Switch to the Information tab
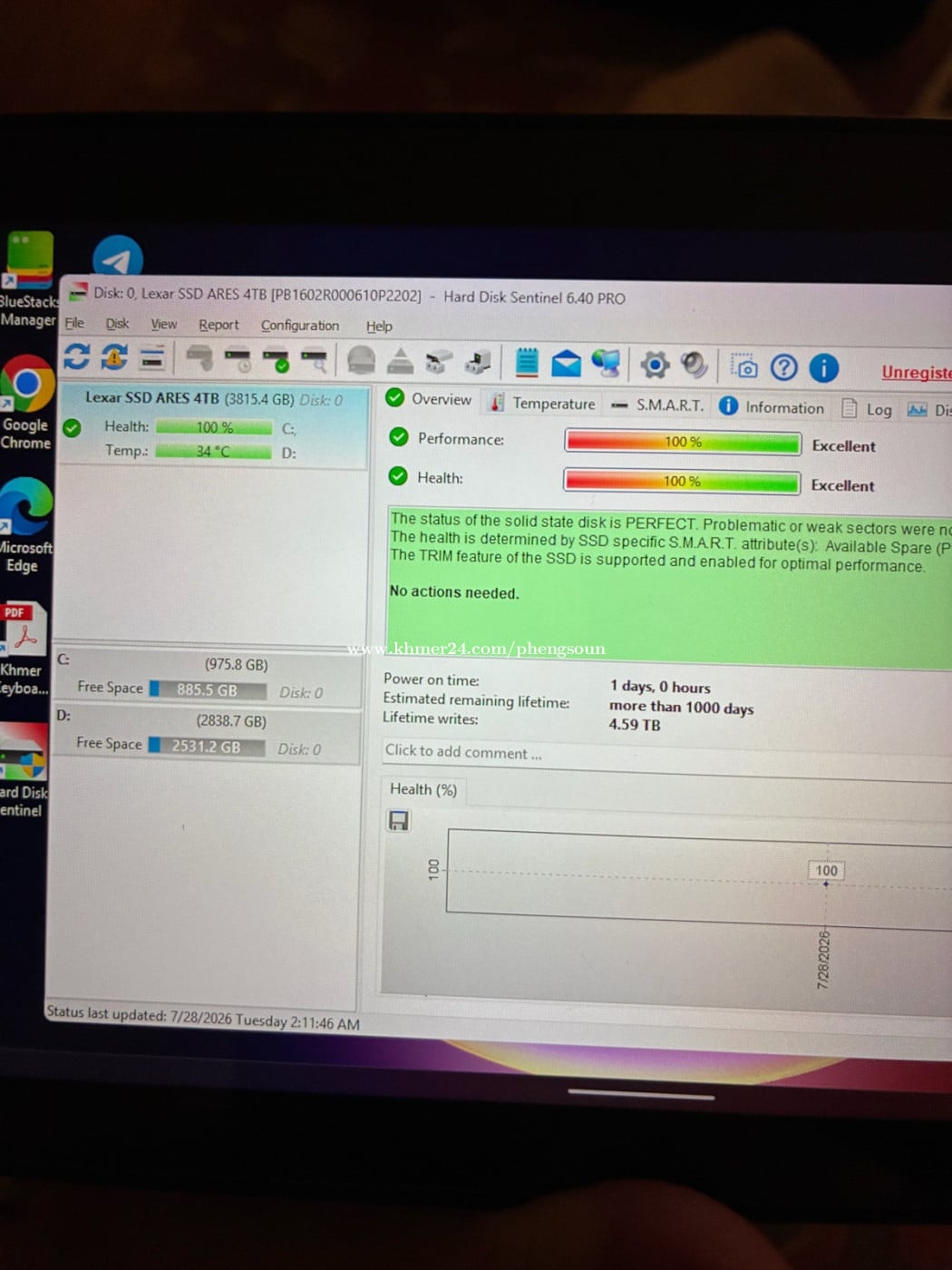Screen dimensions: 952x1270 click(x=772, y=407)
